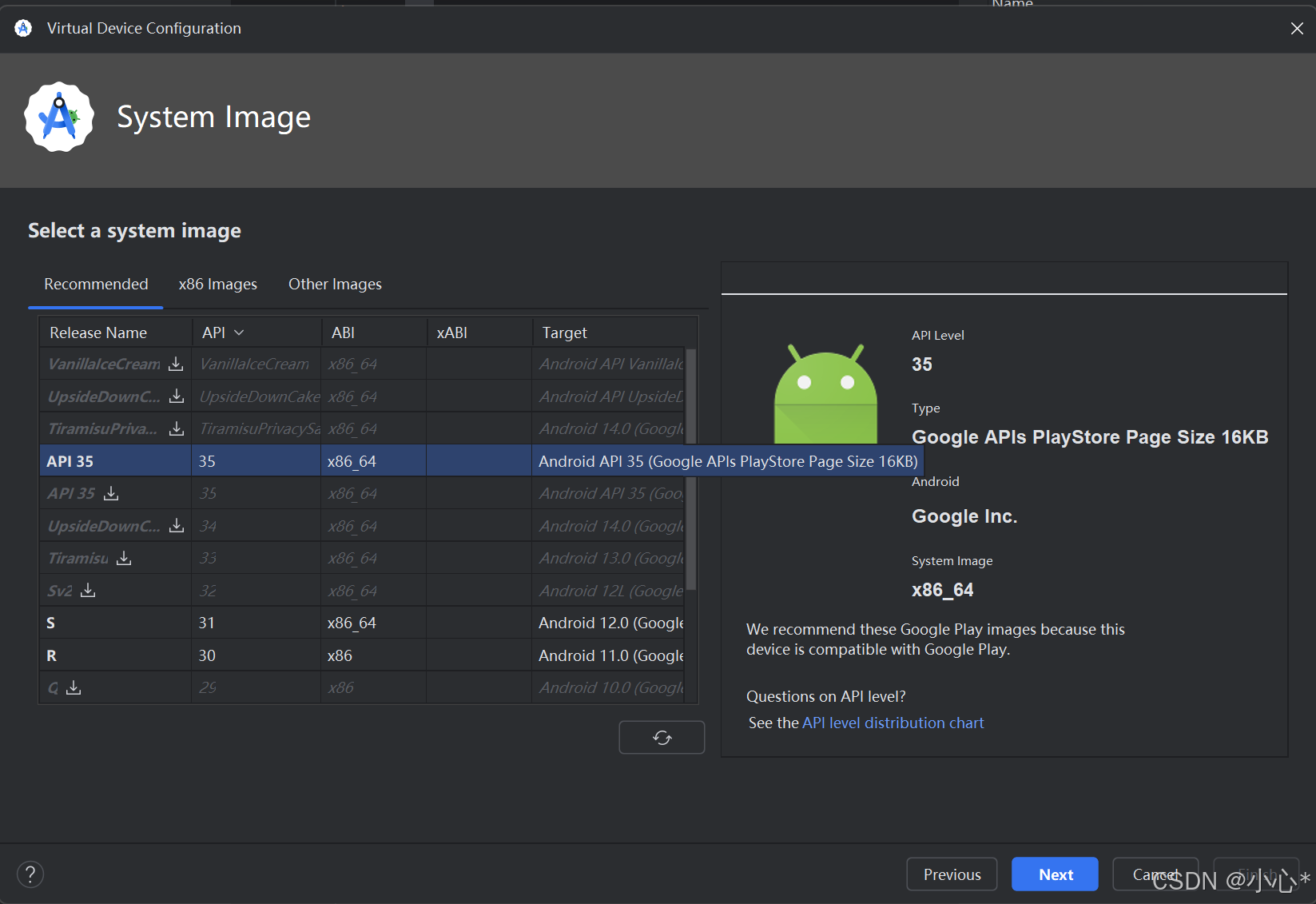Click the green Android robot image
The image size is (1316, 904).
825,394
